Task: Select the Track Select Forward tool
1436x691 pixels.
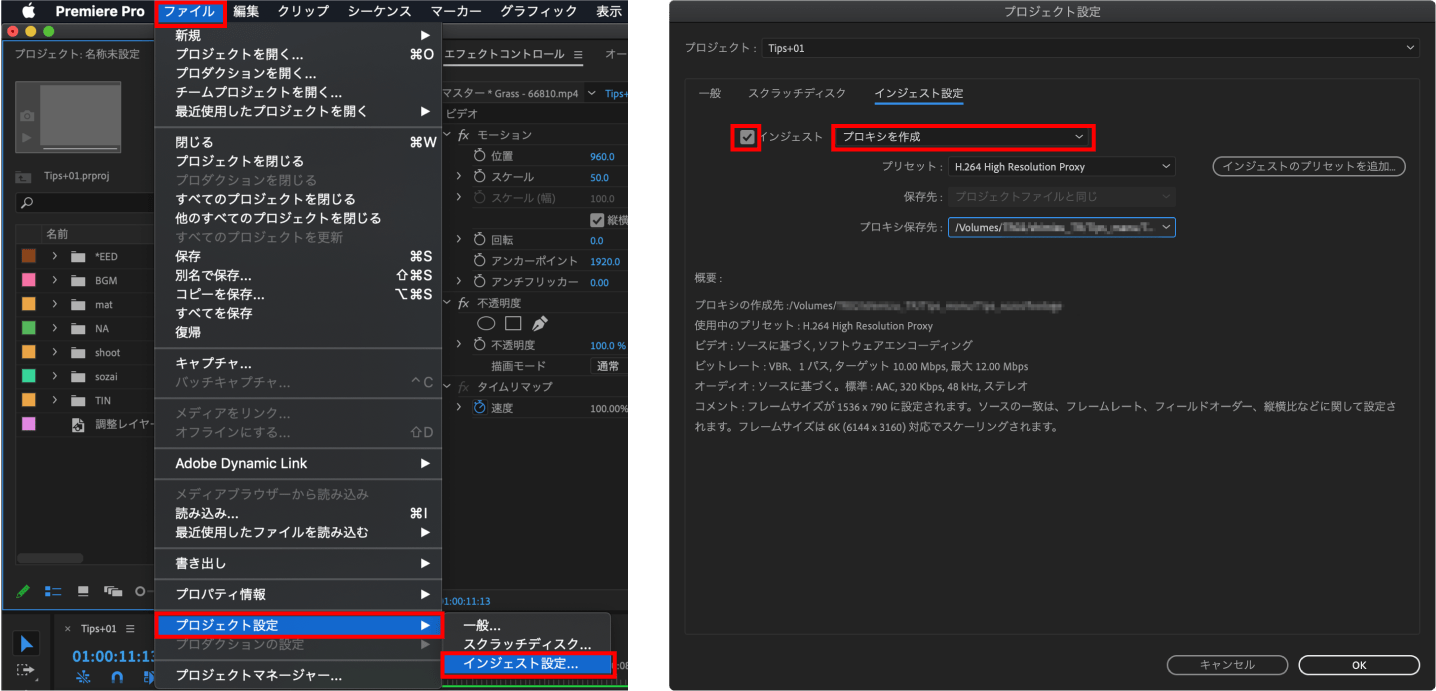Action: coord(27,672)
